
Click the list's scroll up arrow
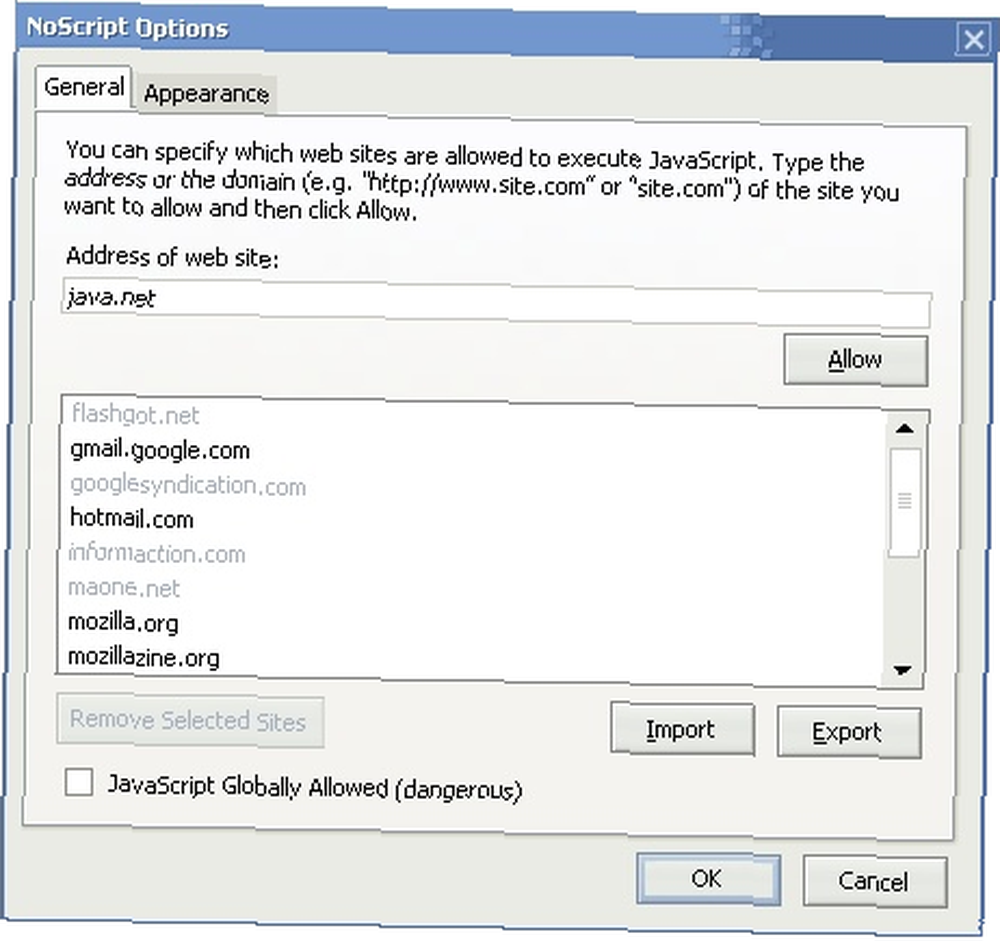[x=904, y=429]
